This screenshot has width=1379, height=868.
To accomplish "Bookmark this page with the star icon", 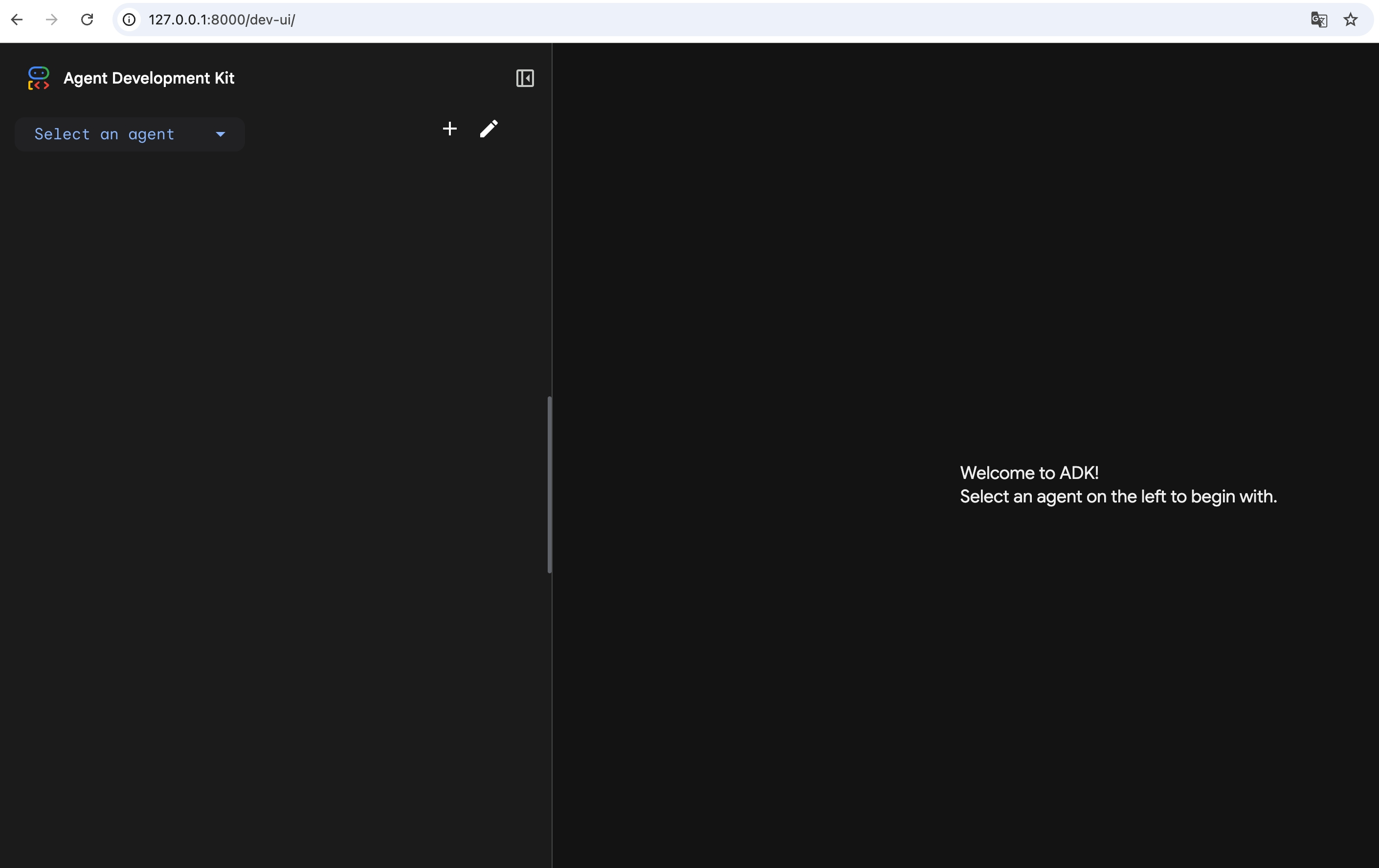I will pyautogui.click(x=1350, y=20).
